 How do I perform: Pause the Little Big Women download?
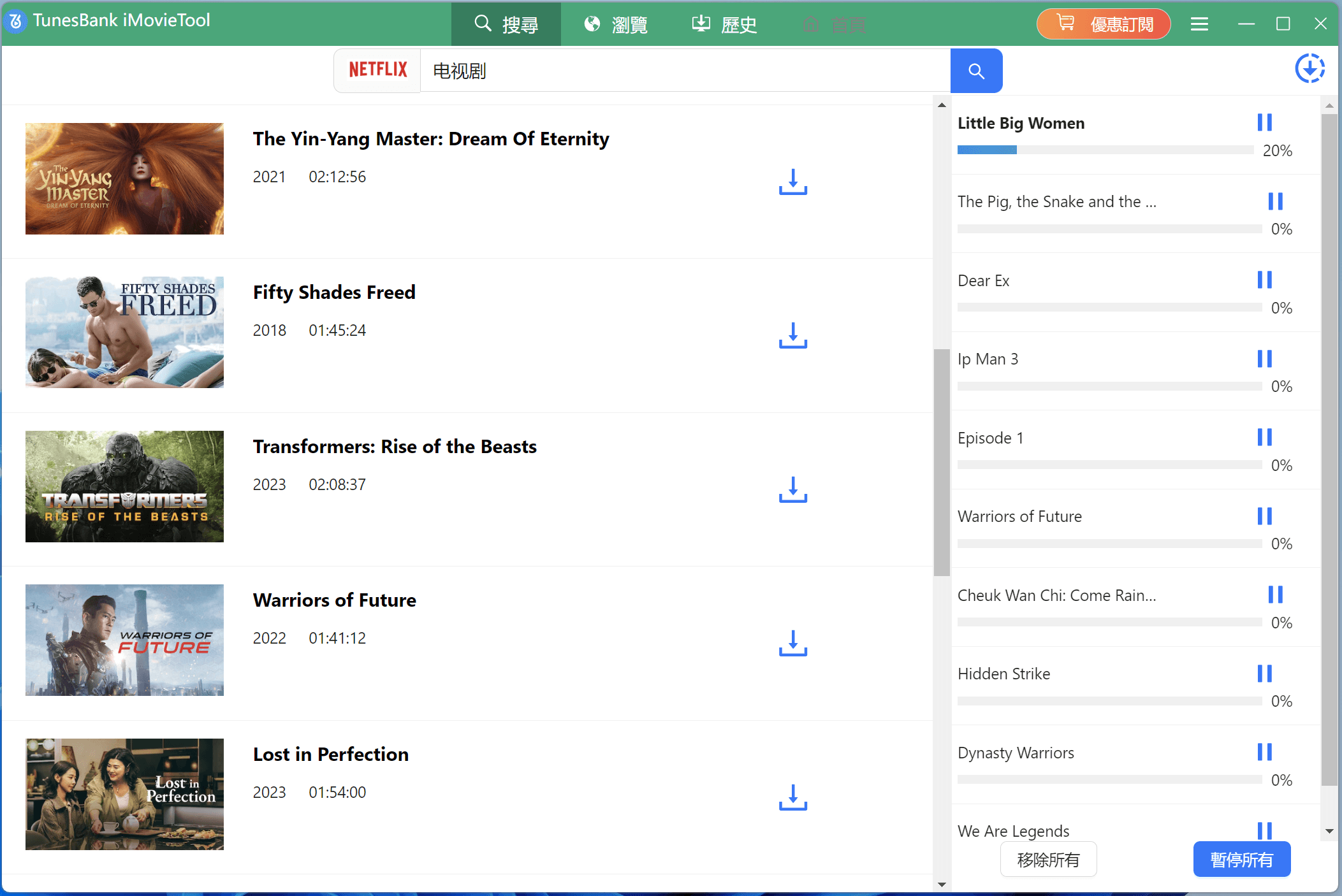click(x=1264, y=122)
